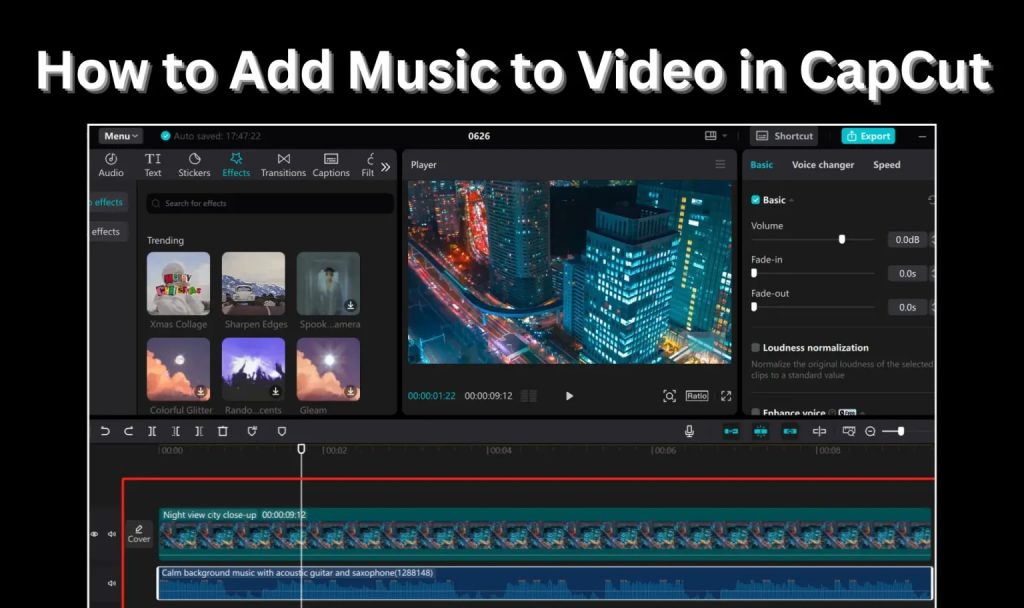This screenshot has height=608, width=1024.
Task: Select the Xmas Collage effect thumbnail
Action: [x=178, y=283]
